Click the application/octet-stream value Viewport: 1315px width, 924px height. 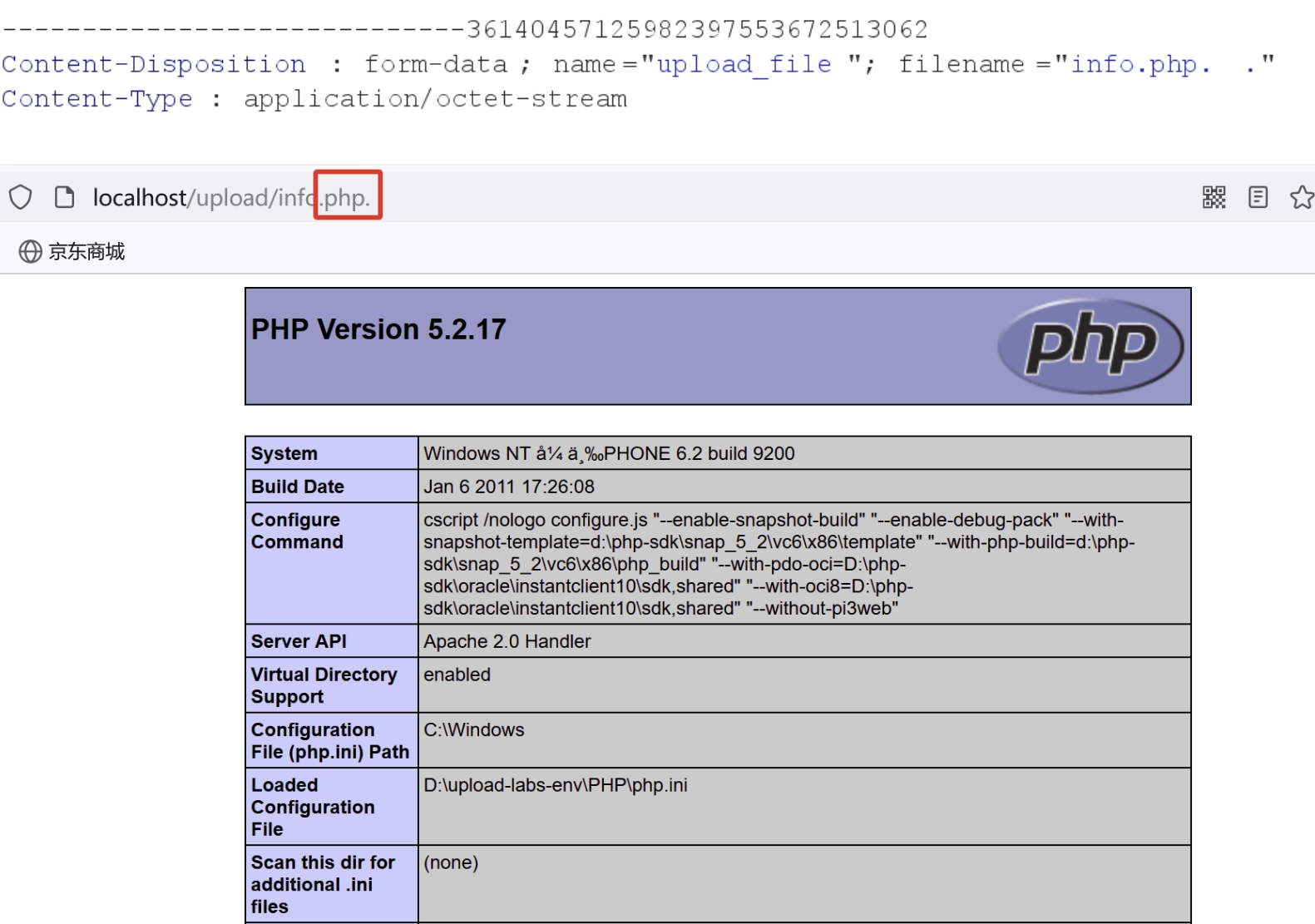tap(435, 99)
